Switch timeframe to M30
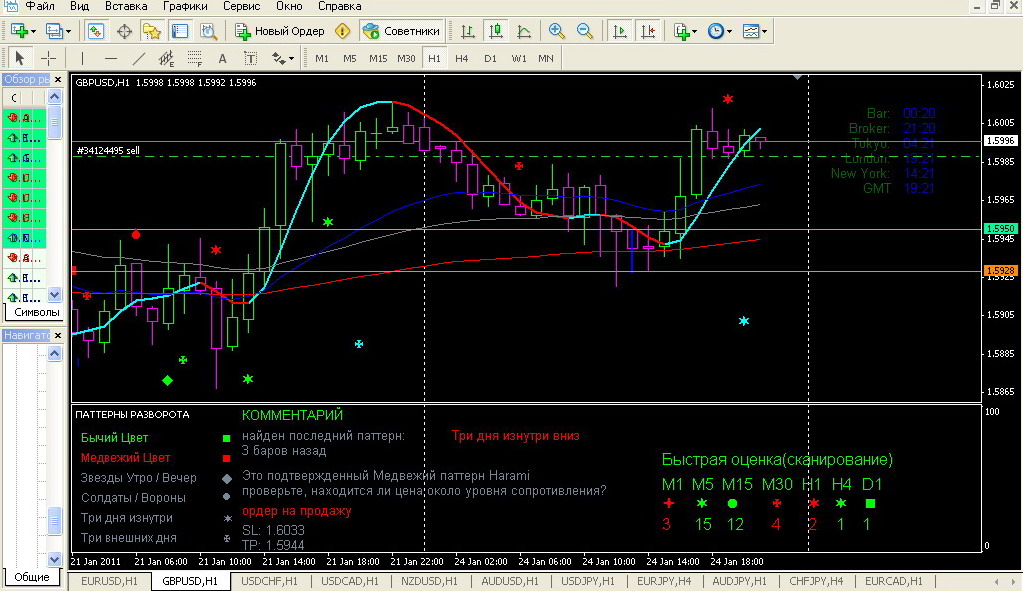Image resolution: width=1023 pixels, height=591 pixels. point(406,58)
